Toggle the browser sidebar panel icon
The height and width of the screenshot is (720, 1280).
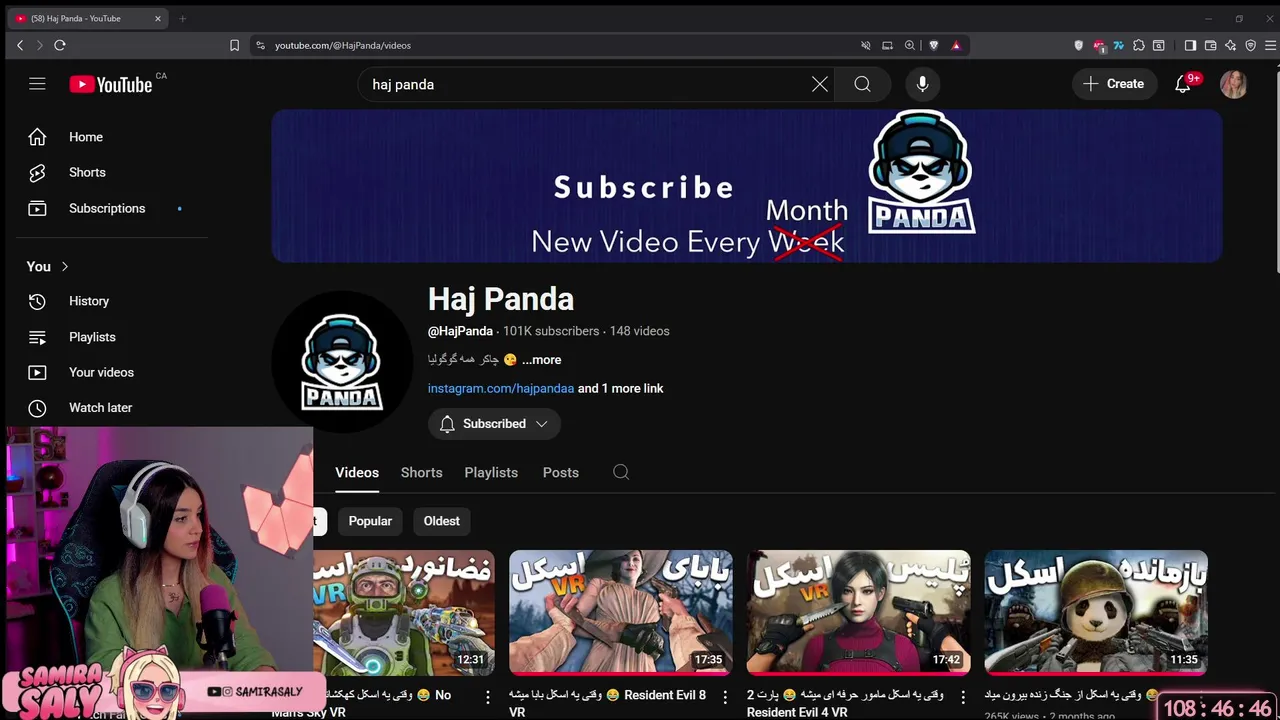click(x=1190, y=45)
